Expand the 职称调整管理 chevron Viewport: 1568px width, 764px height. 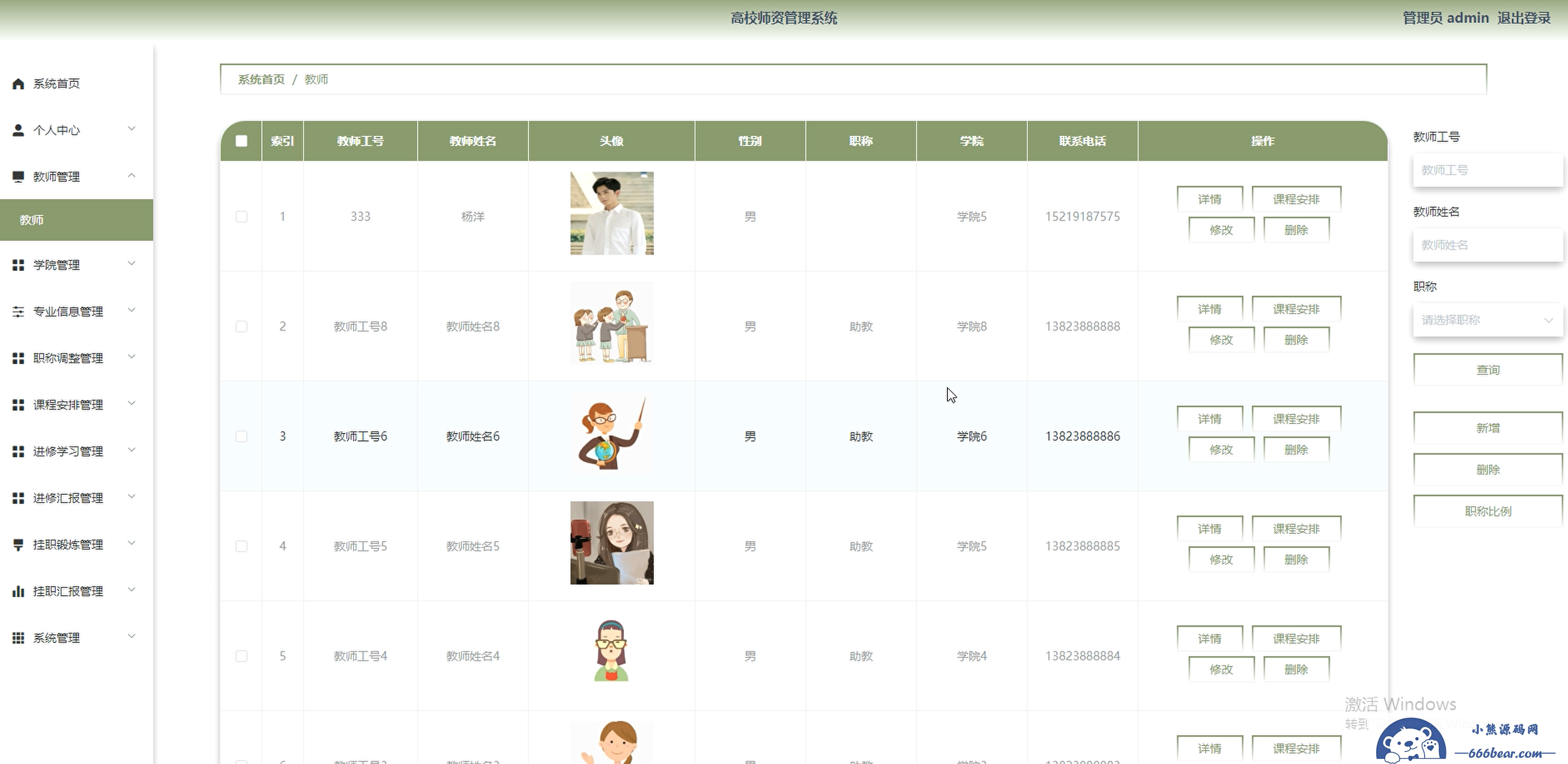coord(132,357)
